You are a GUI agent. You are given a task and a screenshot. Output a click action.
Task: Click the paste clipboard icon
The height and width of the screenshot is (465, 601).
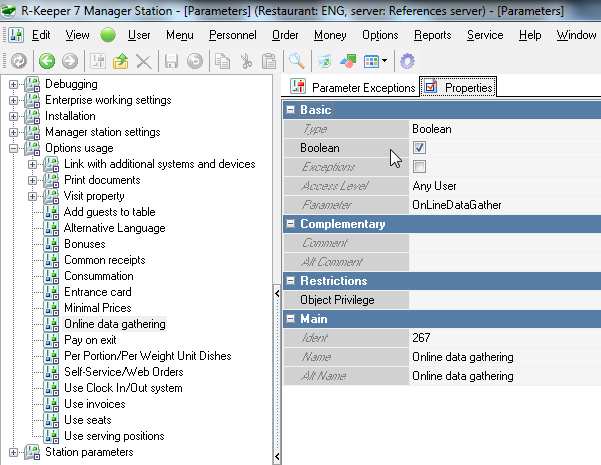click(x=269, y=61)
